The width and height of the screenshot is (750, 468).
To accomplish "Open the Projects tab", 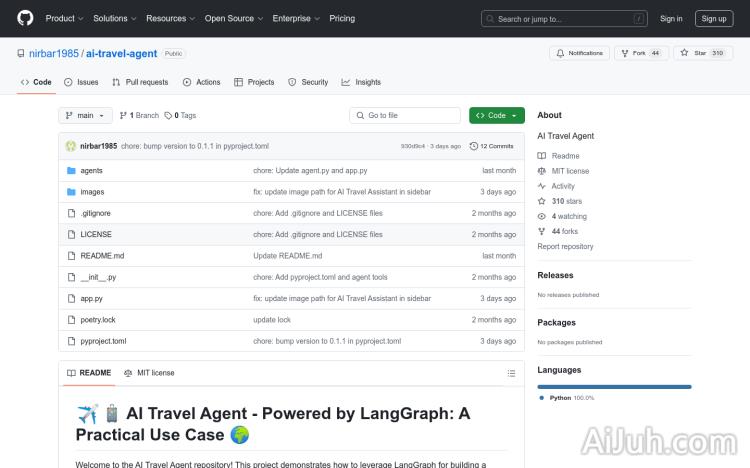I will point(254,82).
